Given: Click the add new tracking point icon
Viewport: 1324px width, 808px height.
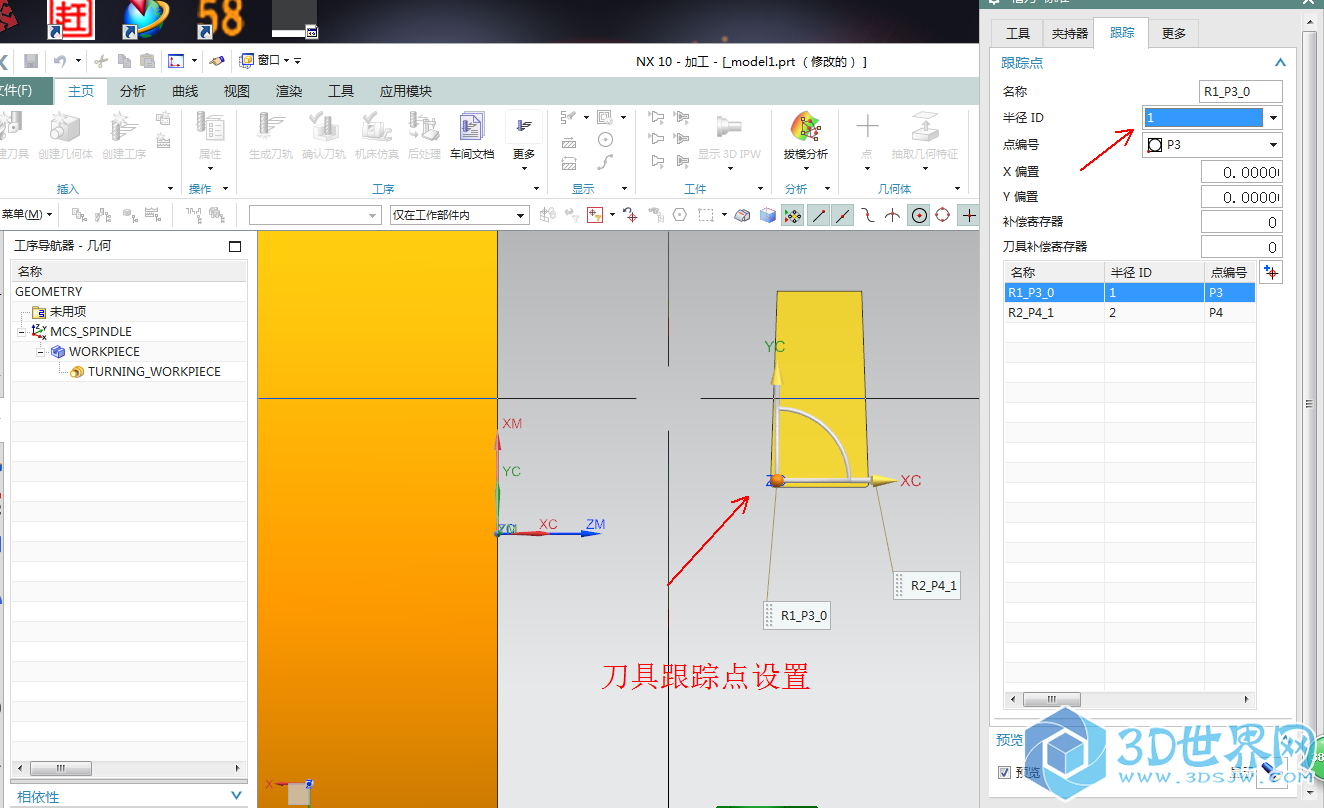Looking at the screenshot, I should click(x=1270, y=272).
